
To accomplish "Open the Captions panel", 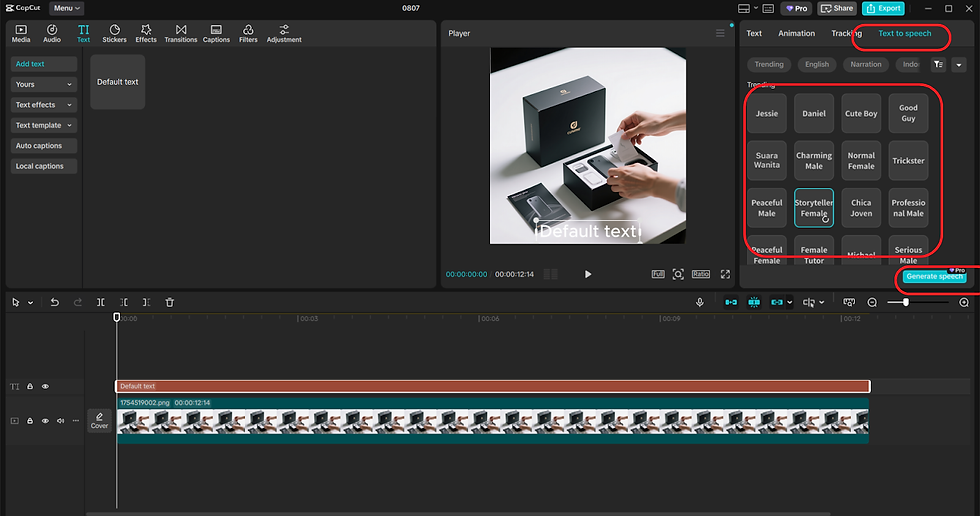I will (x=216, y=34).
